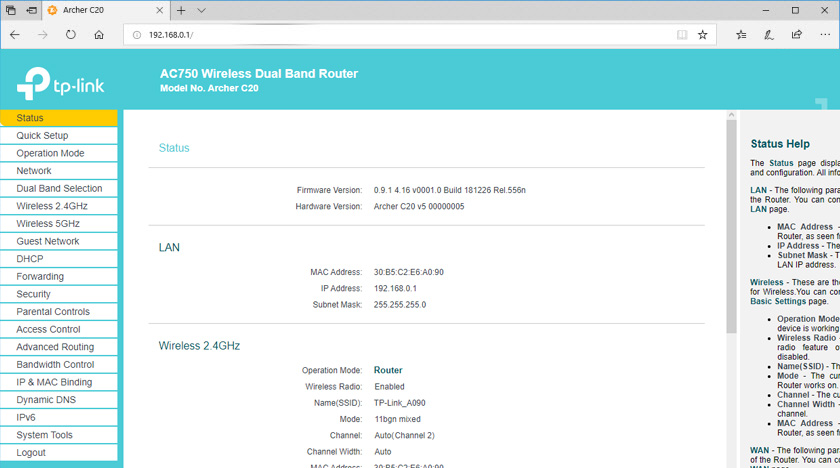This screenshot has height=468, width=840.
Task: Maximize the browser window
Action: coord(796,10)
